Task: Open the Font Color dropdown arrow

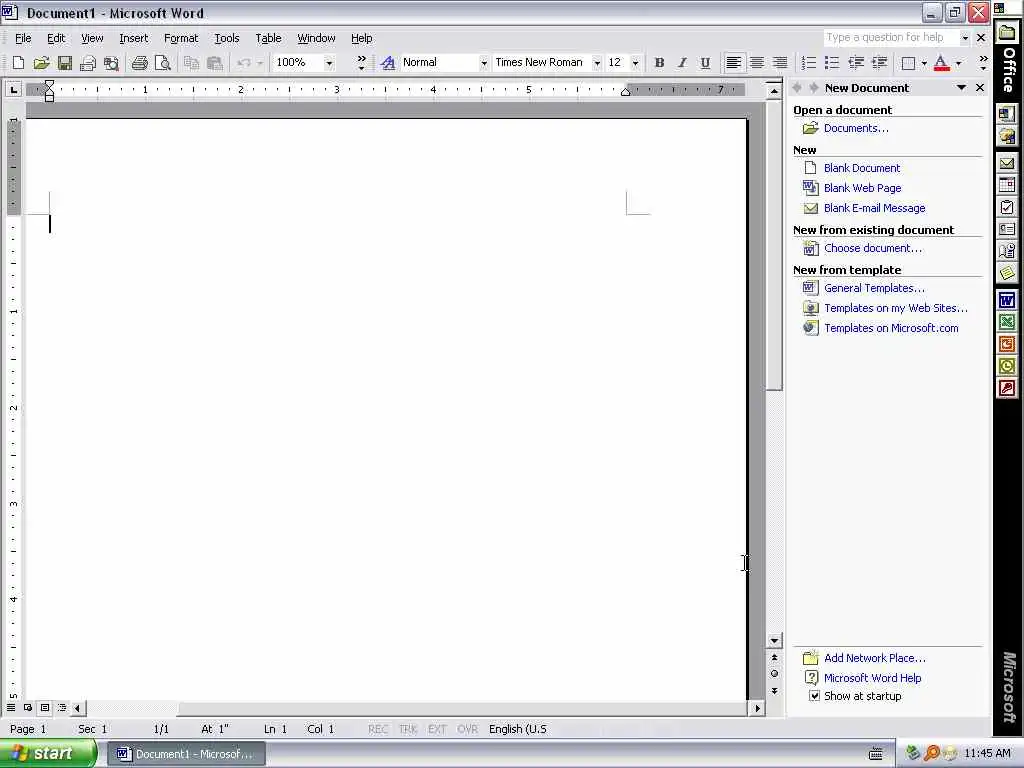Action: tap(958, 63)
